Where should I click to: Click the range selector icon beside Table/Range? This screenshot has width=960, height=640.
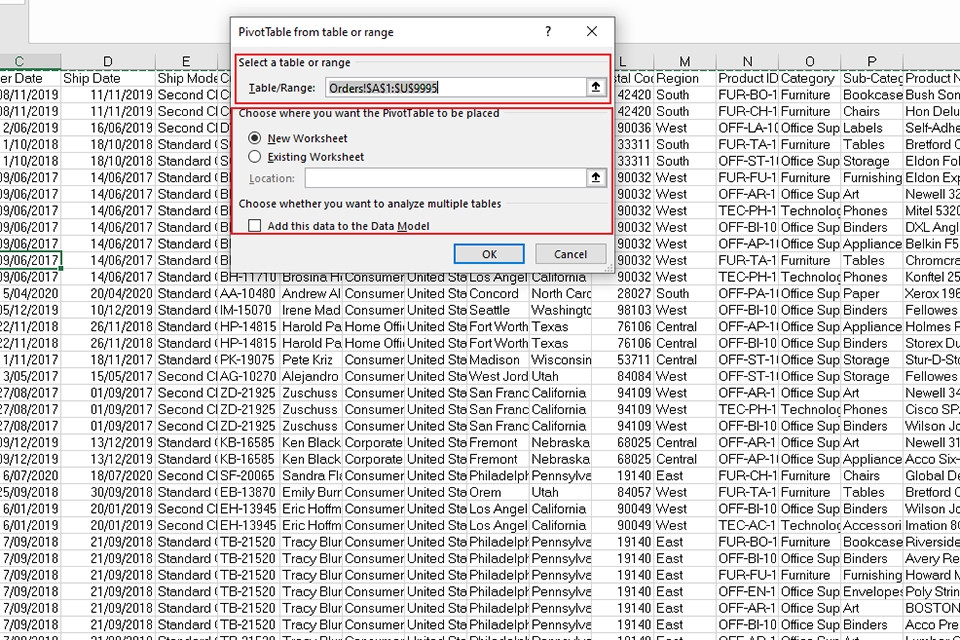click(x=596, y=87)
